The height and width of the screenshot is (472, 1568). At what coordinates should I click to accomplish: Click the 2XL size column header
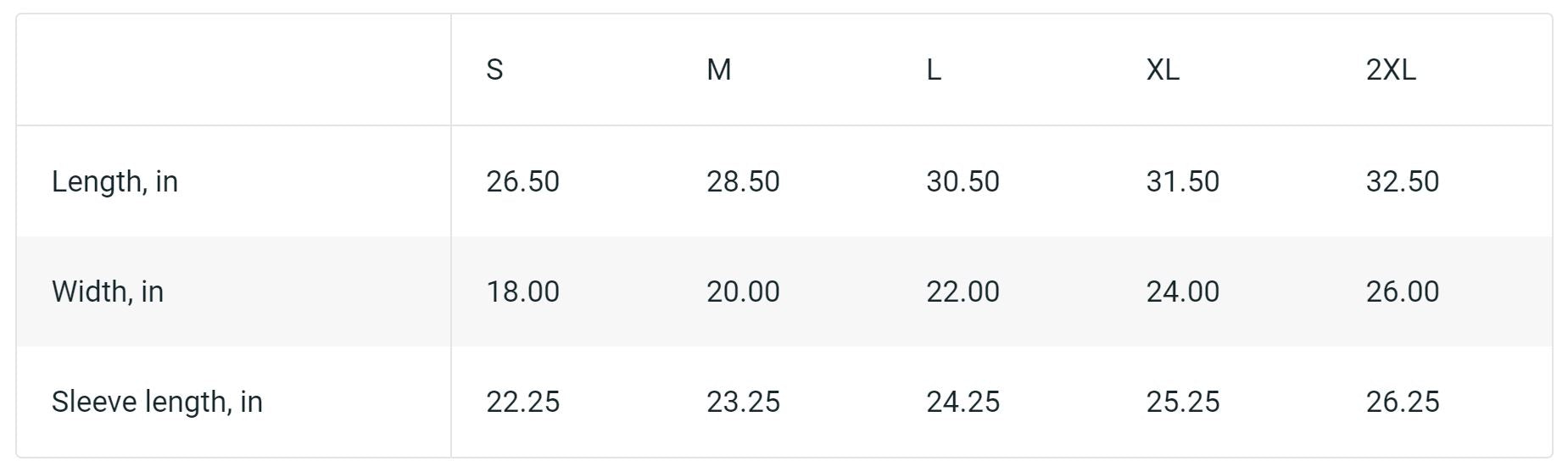pos(1390,69)
